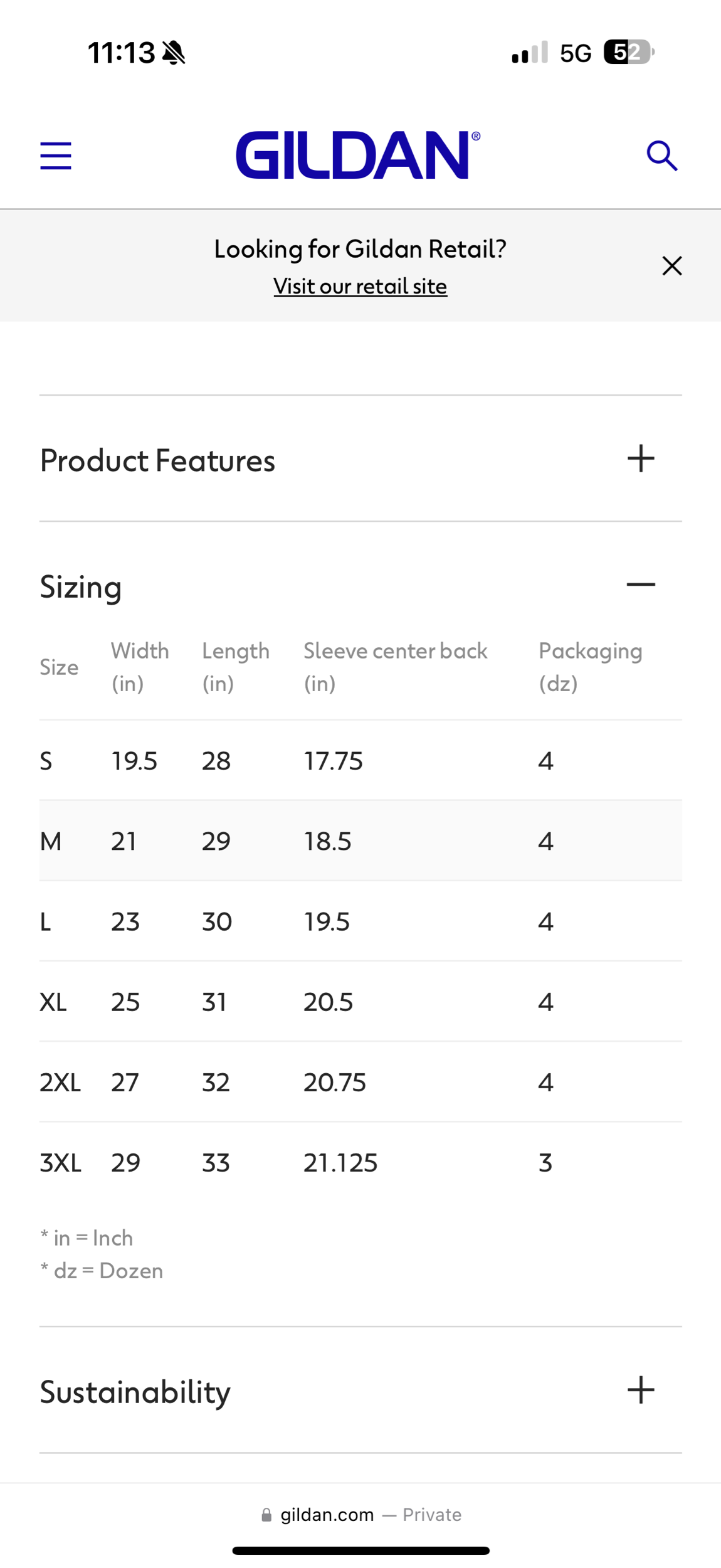Tap the Product Features heading
Viewport: 721px width, 1568px height.
tap(157, 460)
